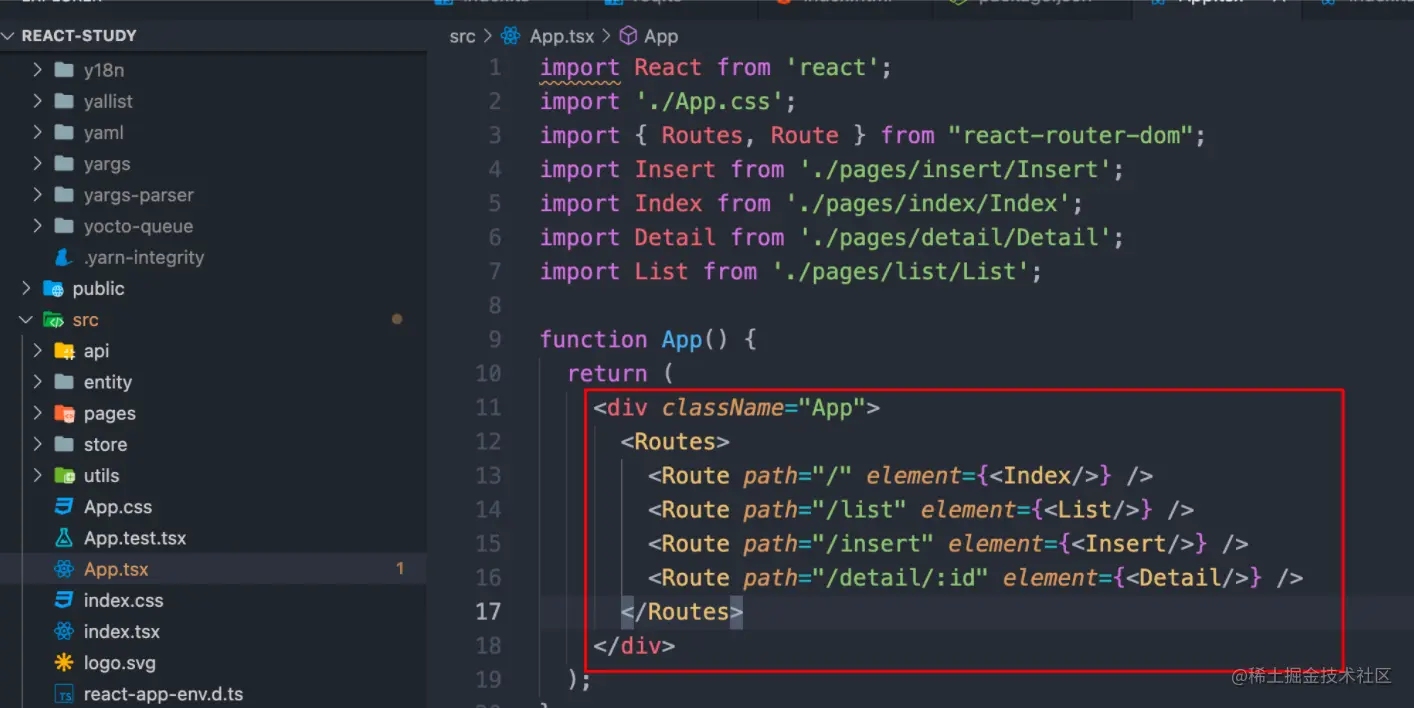The height and width of the screenshot is (708, 1414).
Task: Click the react-app-env.d.ts TS icon
Action: [64, 694]
